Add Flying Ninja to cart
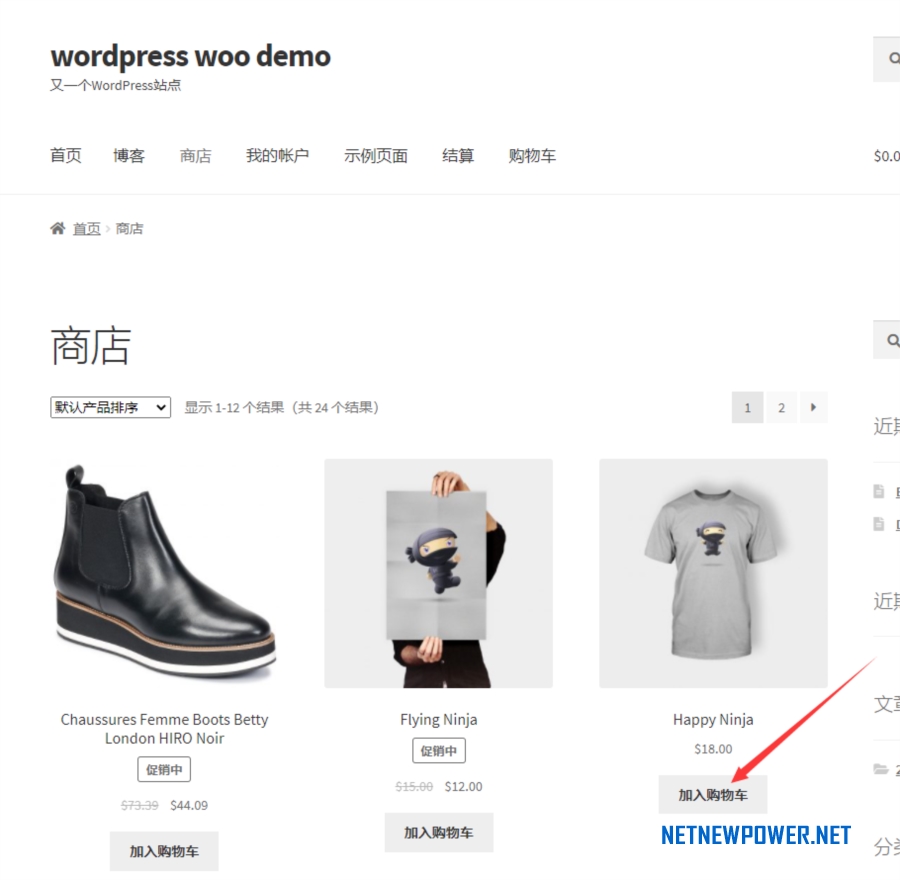900x880 pixels. [x=439, y=832]
